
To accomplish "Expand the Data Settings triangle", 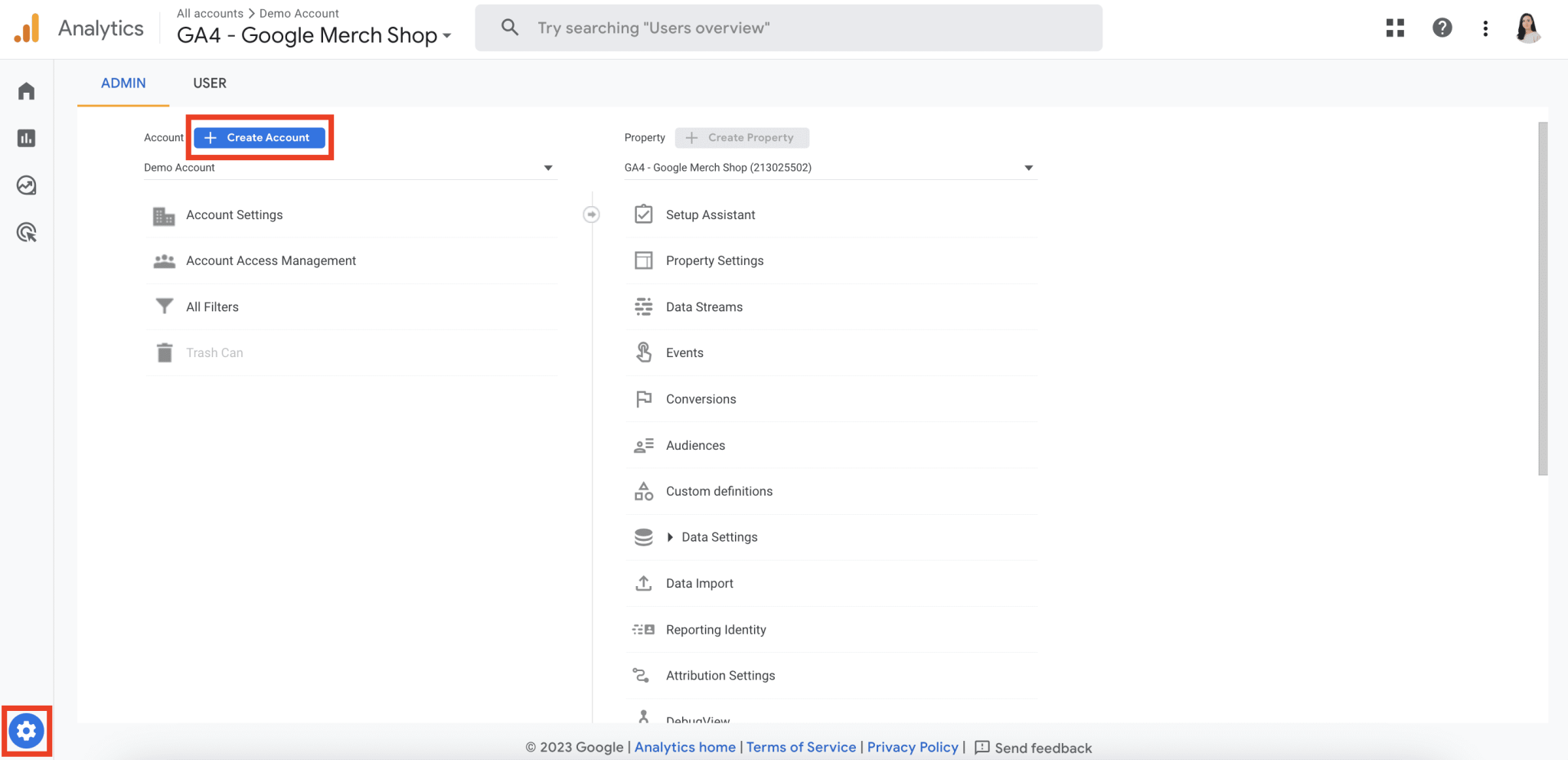I will [670, 537].
